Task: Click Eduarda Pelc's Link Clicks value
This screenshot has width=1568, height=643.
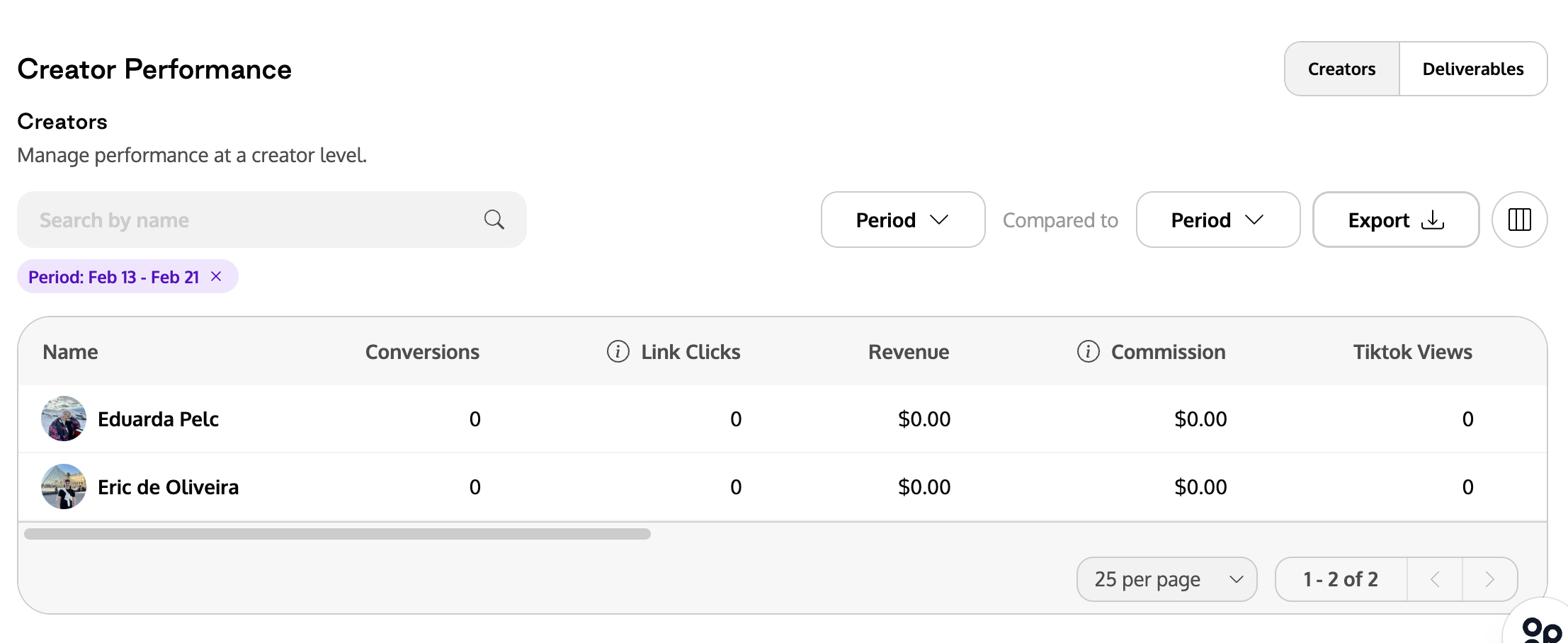Action: 736,419
